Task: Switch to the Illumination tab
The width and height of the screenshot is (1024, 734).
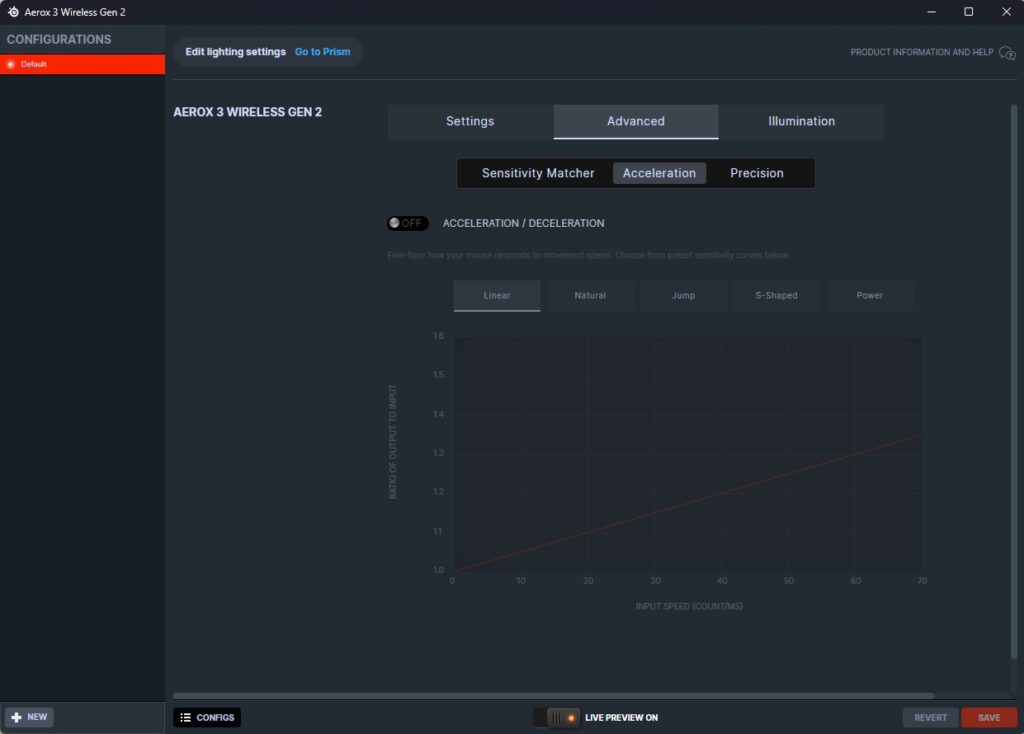Action: click(801, 121)
